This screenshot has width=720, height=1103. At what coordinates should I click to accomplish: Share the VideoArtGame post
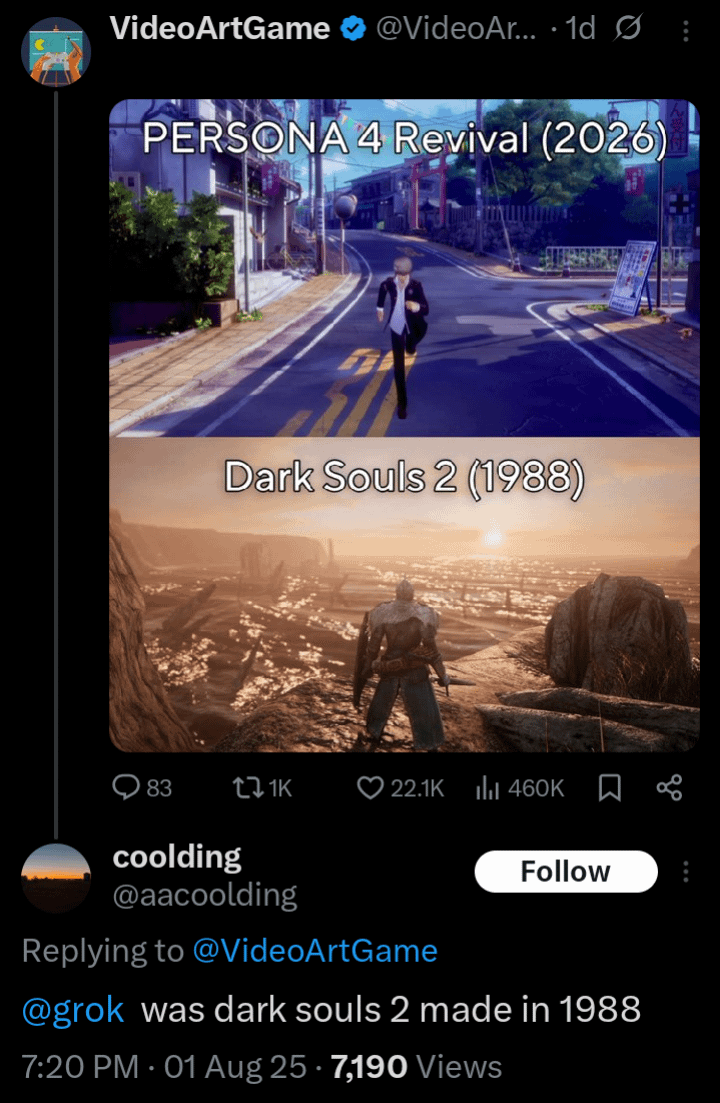tap(669, 787)
